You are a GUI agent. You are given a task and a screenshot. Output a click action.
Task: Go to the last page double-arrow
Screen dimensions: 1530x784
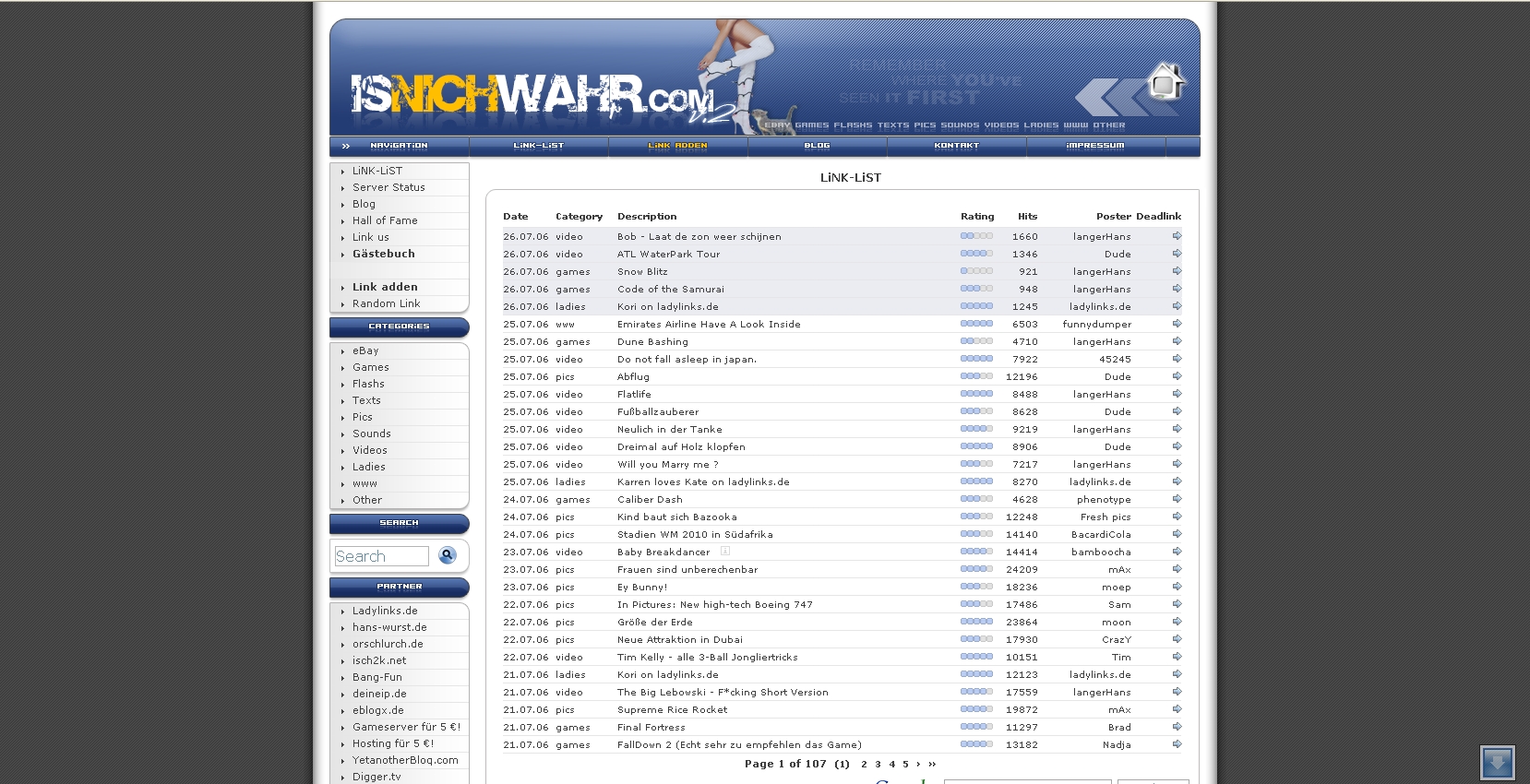(932, 764)
